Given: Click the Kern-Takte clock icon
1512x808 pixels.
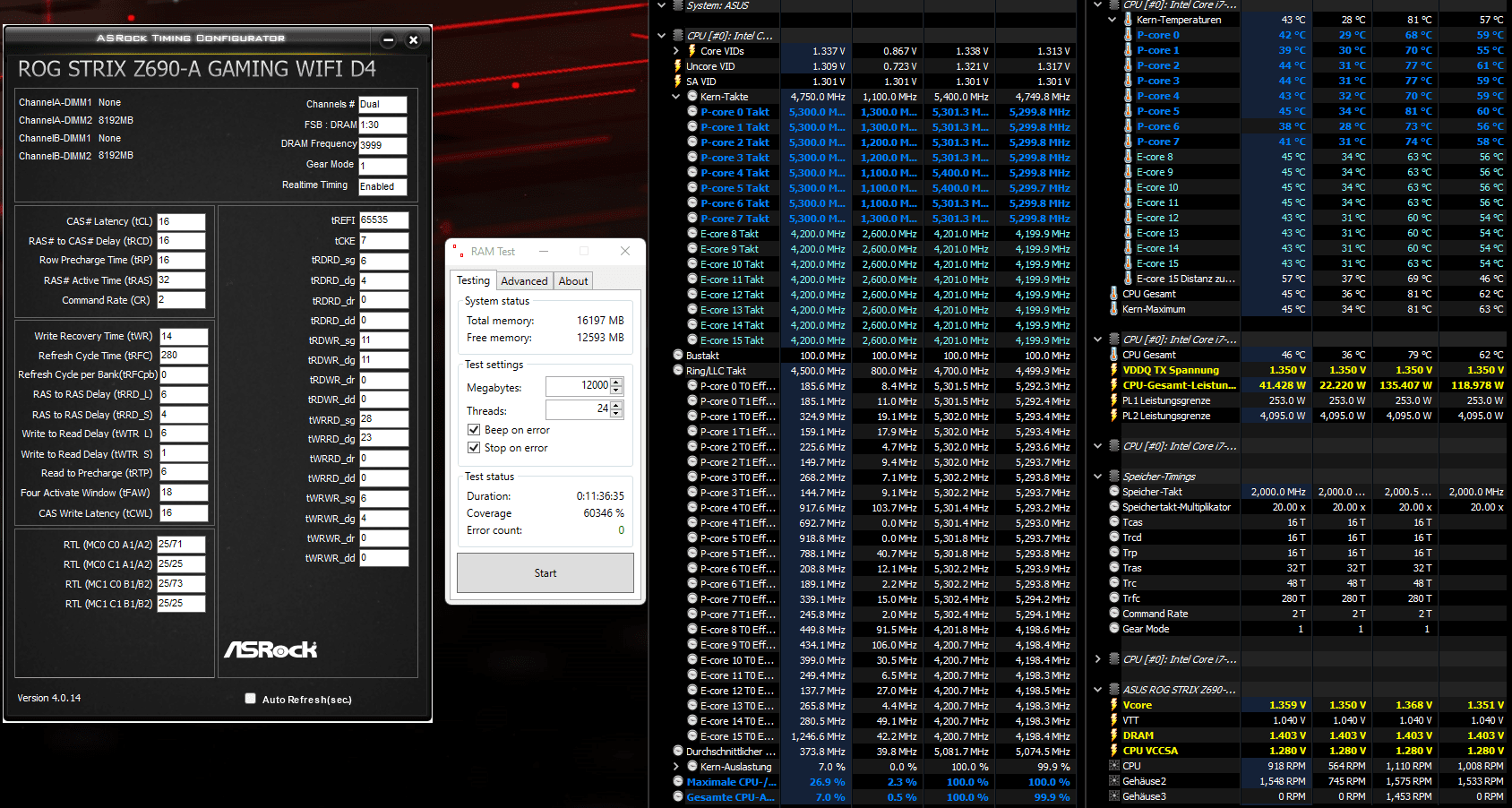Looking at the screenshot, I should [x=692, y=97].
